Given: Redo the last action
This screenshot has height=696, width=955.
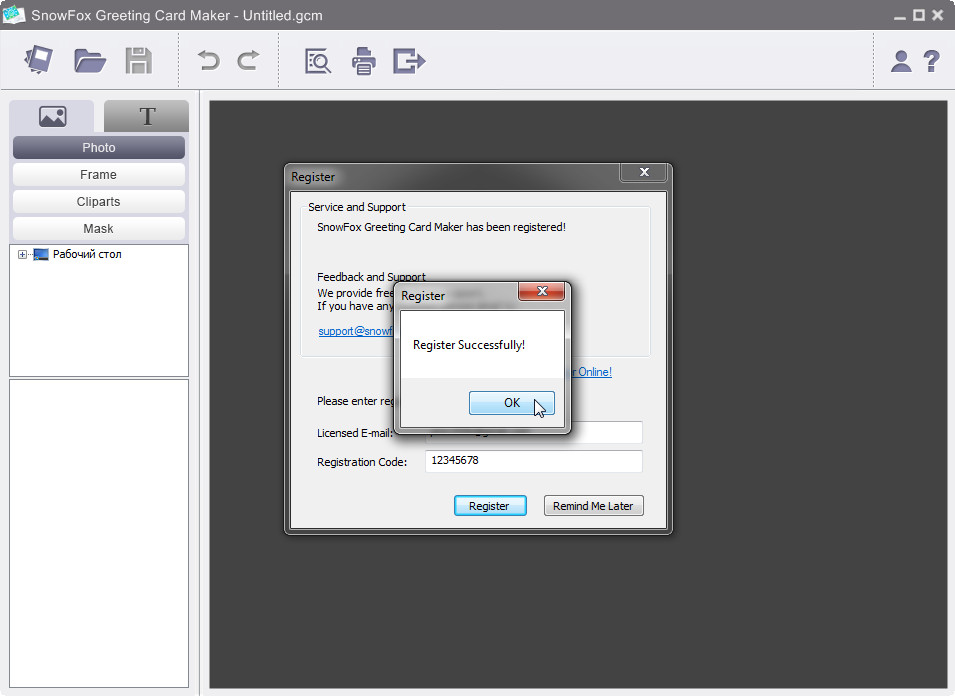Looking at the screenshot, I should click(x=248, y=60).
